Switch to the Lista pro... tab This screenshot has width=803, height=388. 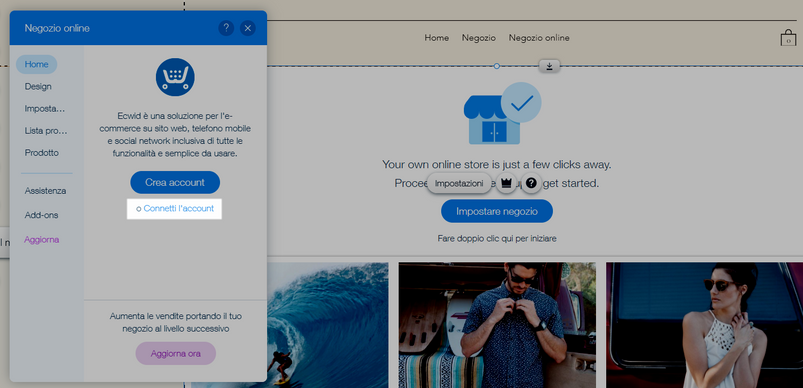46,131
